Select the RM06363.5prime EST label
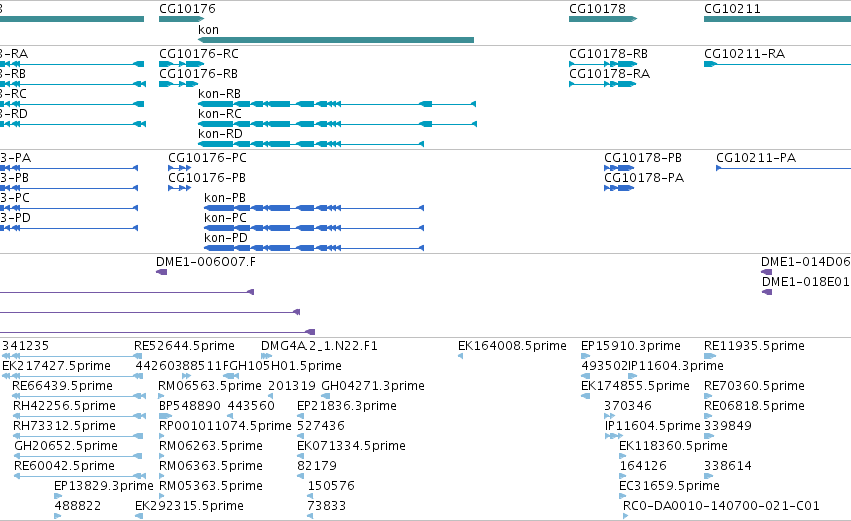The width and height of the screenshot is (851, 521). pos(211,467)
